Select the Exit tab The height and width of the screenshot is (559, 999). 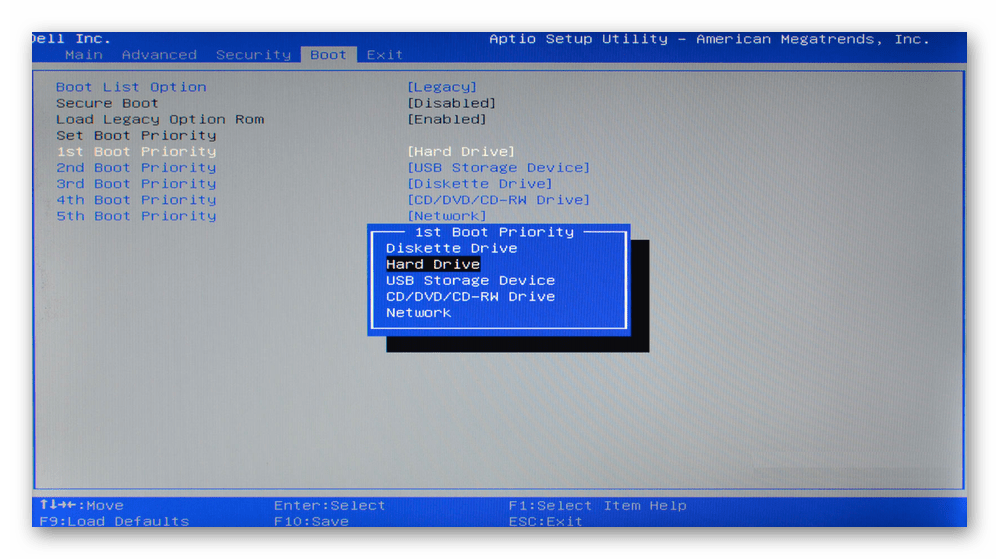(x=384, y=55)
